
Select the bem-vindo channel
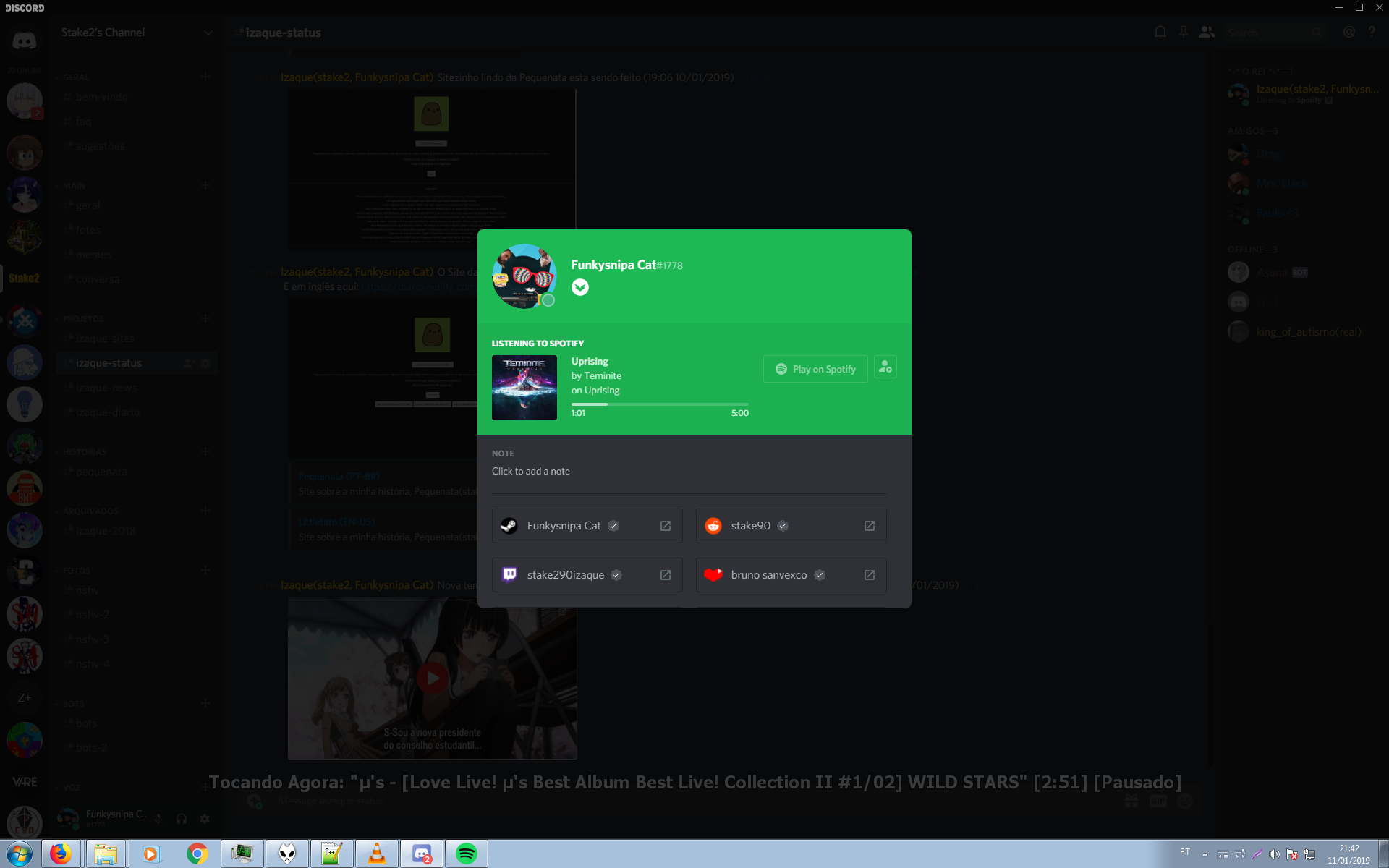[136, 97]
